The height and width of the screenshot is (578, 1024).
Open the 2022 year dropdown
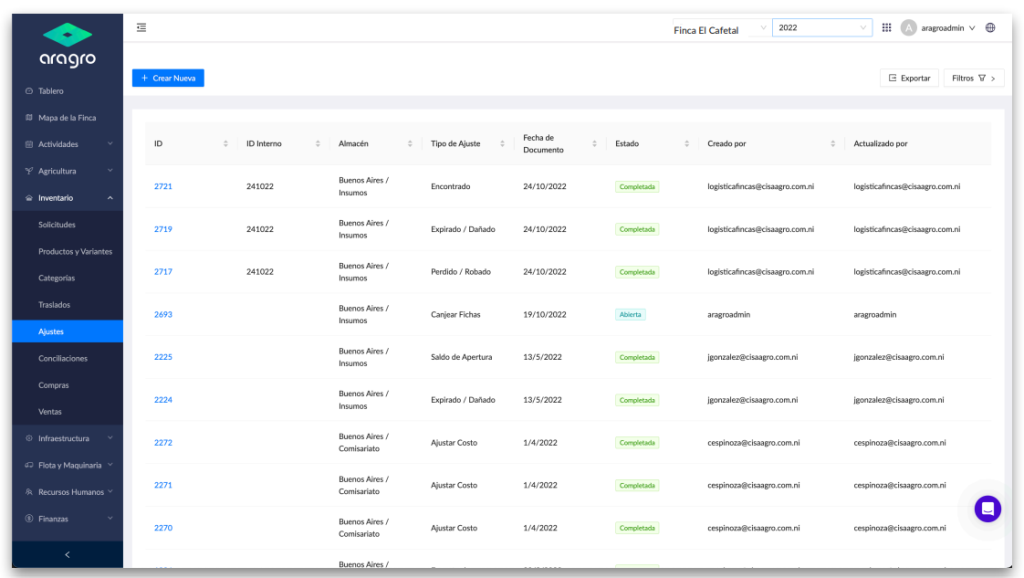click(822, 27)
